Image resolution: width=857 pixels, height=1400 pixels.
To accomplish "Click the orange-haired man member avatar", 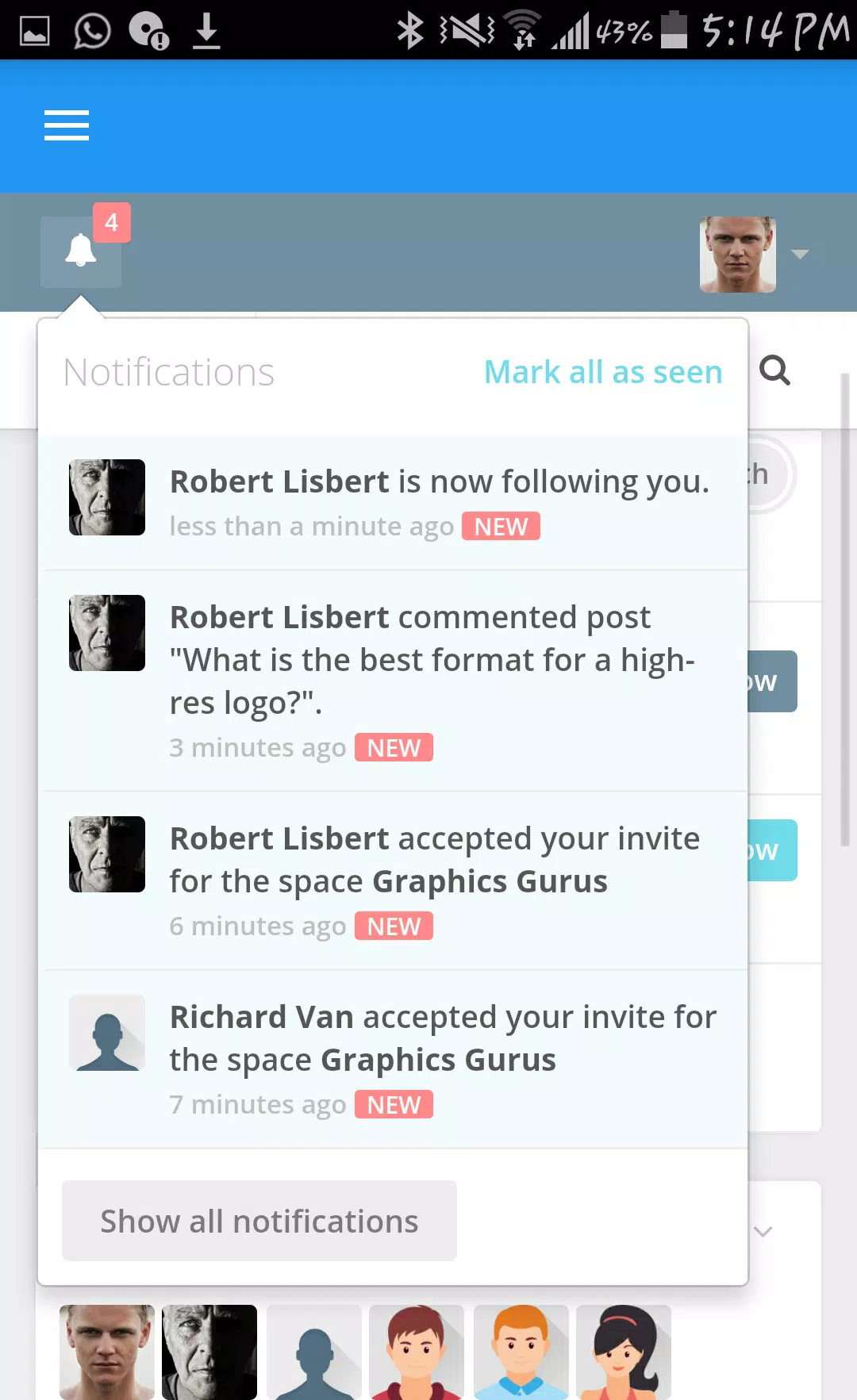I will [521, 1352].
